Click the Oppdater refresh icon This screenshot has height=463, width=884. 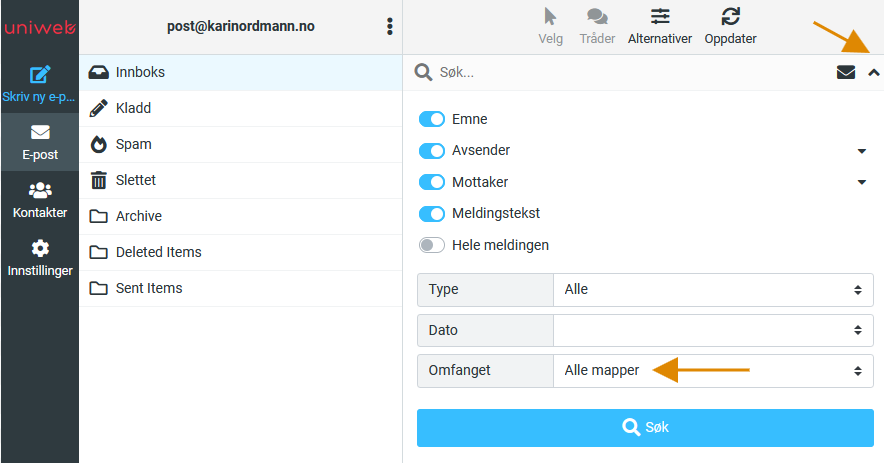(x=730, y=16)
